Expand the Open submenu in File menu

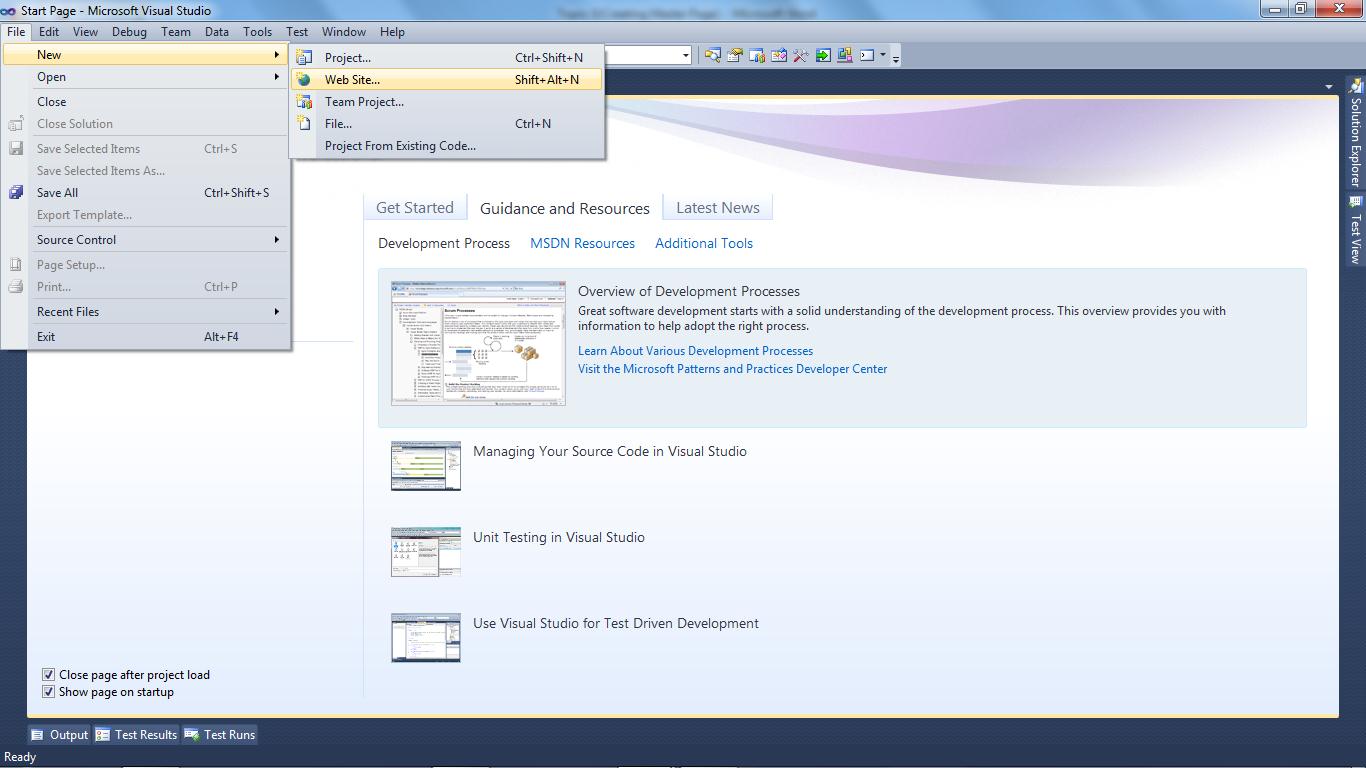(x=146, y=77)
